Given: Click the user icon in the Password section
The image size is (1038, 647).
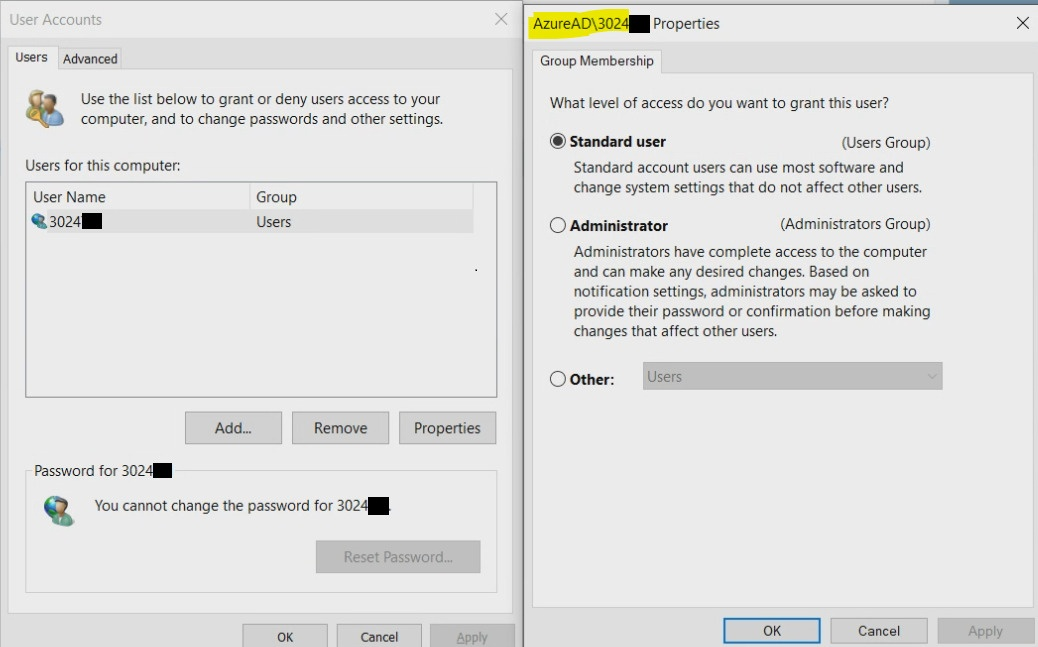Looking at the screenshot, I should click(59, 511).
